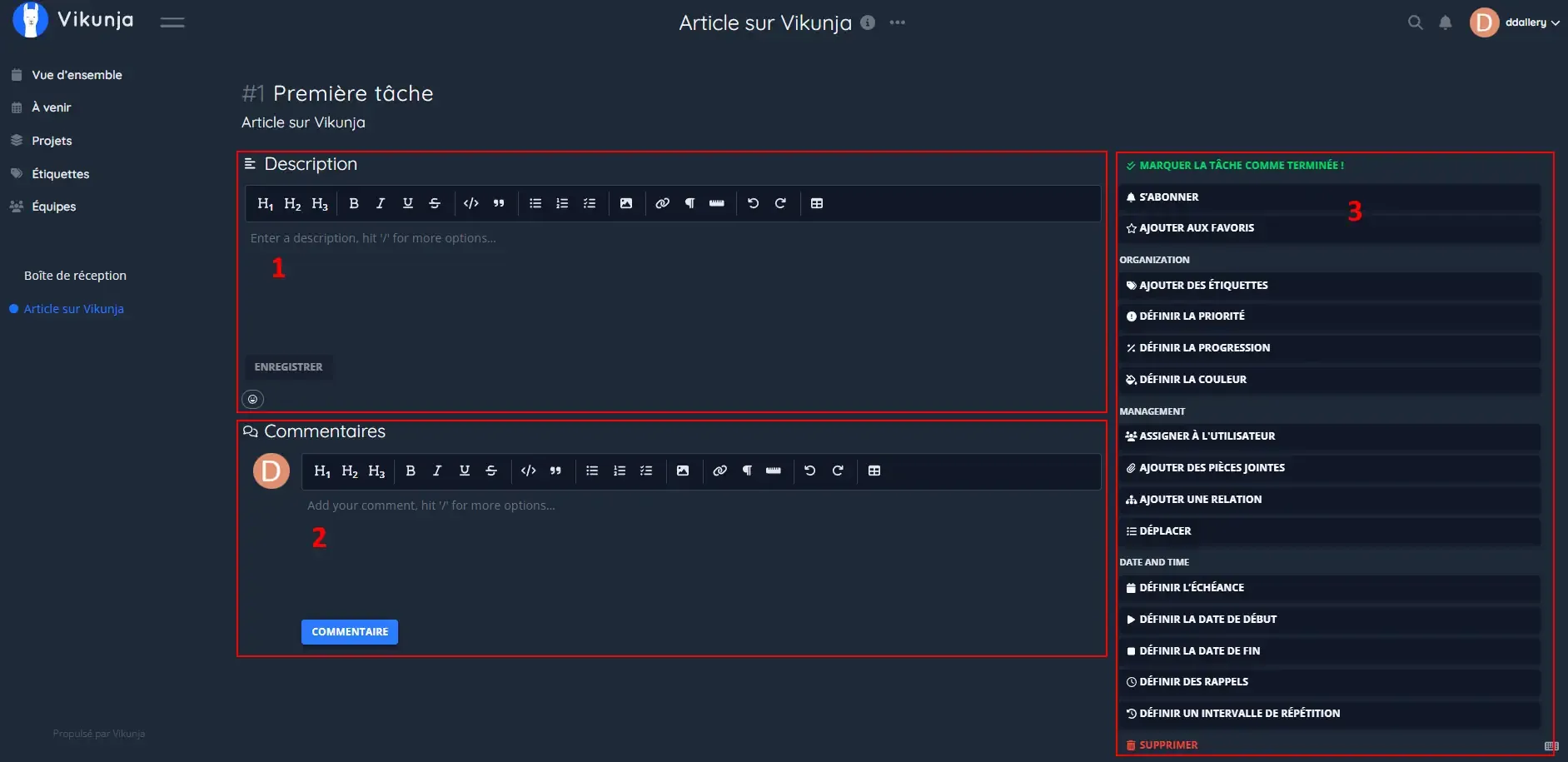Toggle underline in Commentaires editor
The image size is (1568, 762).
tap(465, 471)
